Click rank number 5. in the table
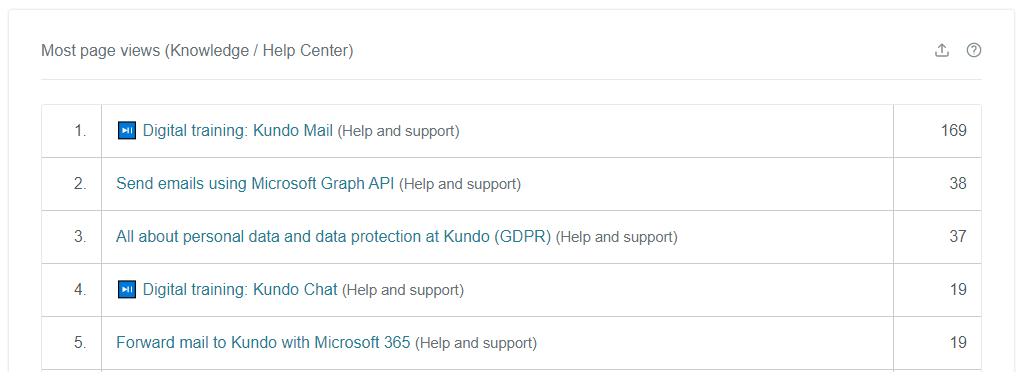1021x372 pixels. [80, 343]
